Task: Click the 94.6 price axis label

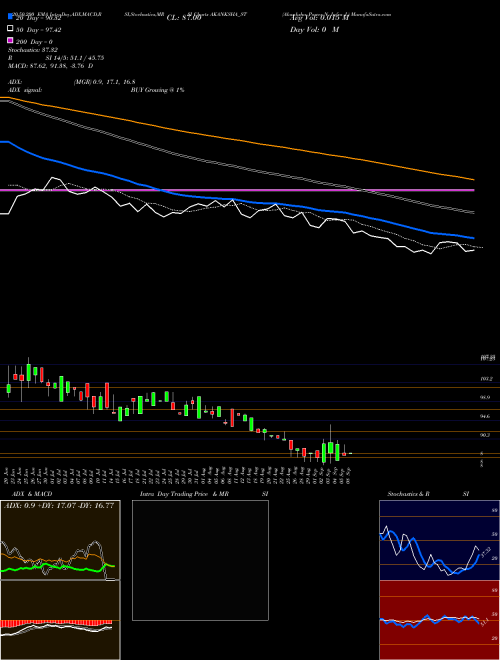Action: click(x=485, y=416)
